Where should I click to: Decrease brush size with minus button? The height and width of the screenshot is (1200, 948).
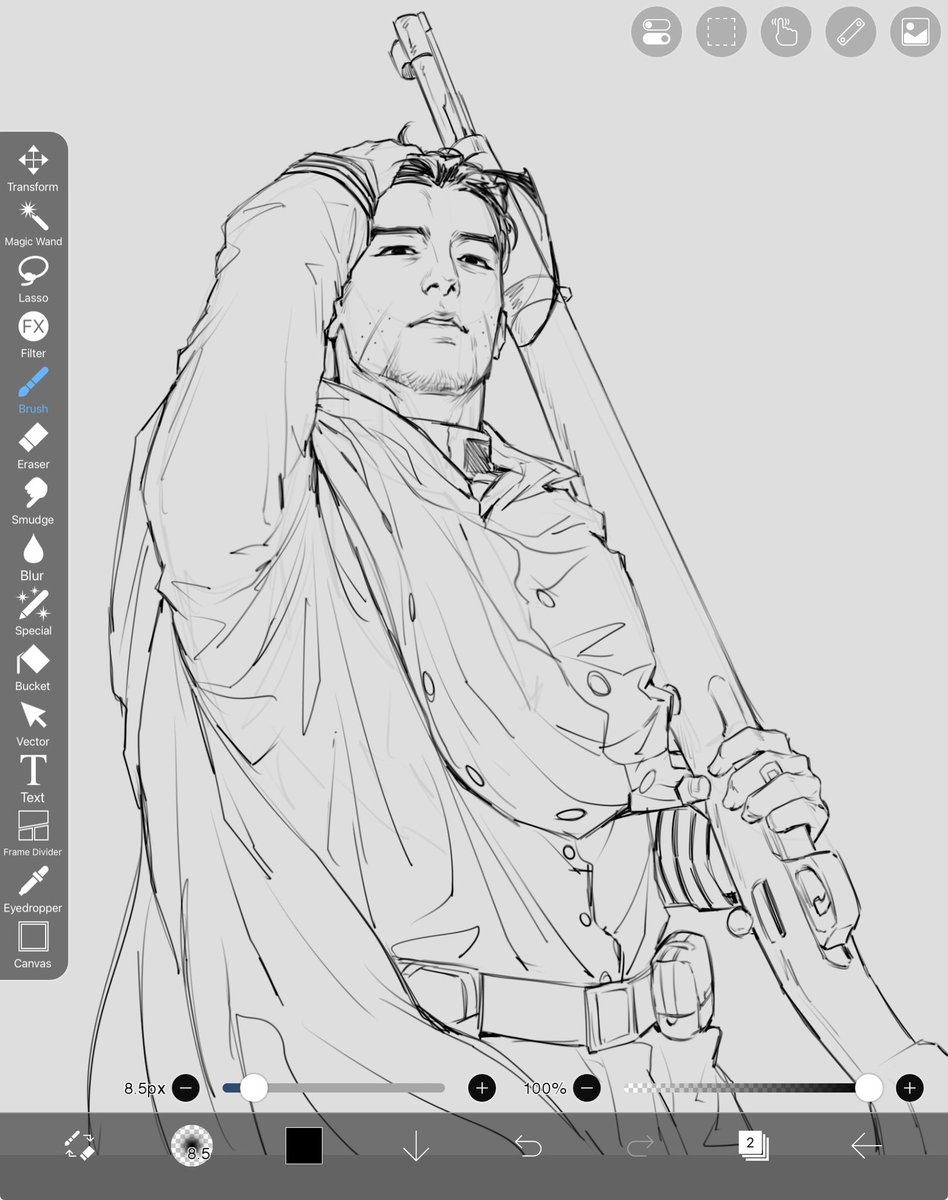[x=186, y=1088]
